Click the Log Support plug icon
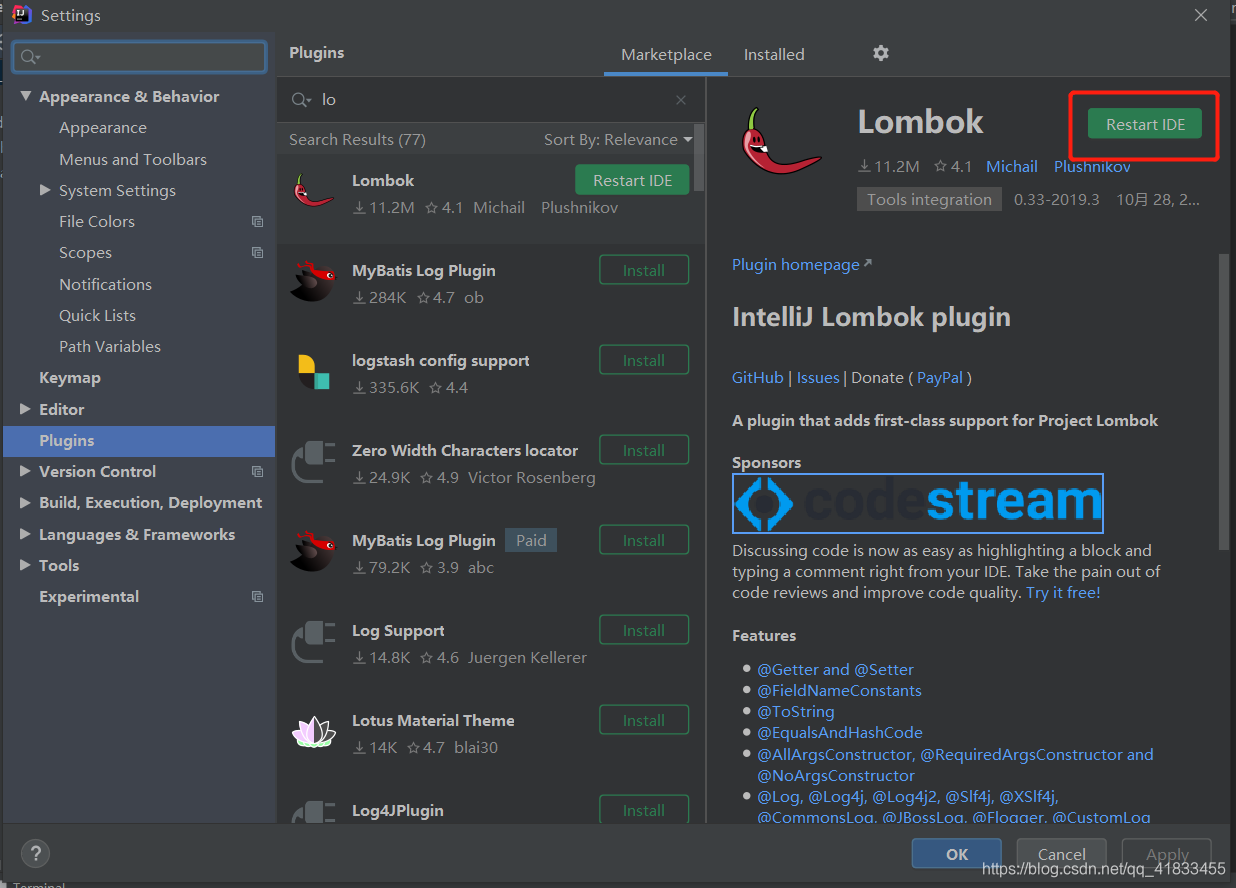Image resolution: width=1236 pixels, height=888 pixels. [x=313, y=642]
